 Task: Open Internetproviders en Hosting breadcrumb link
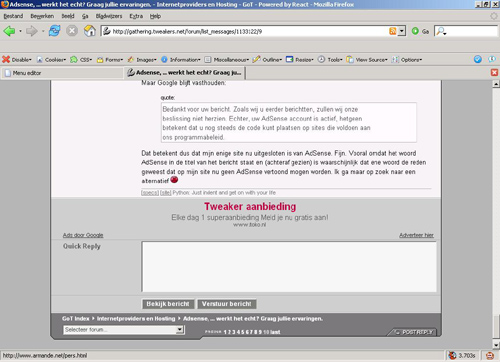point(136,319)
